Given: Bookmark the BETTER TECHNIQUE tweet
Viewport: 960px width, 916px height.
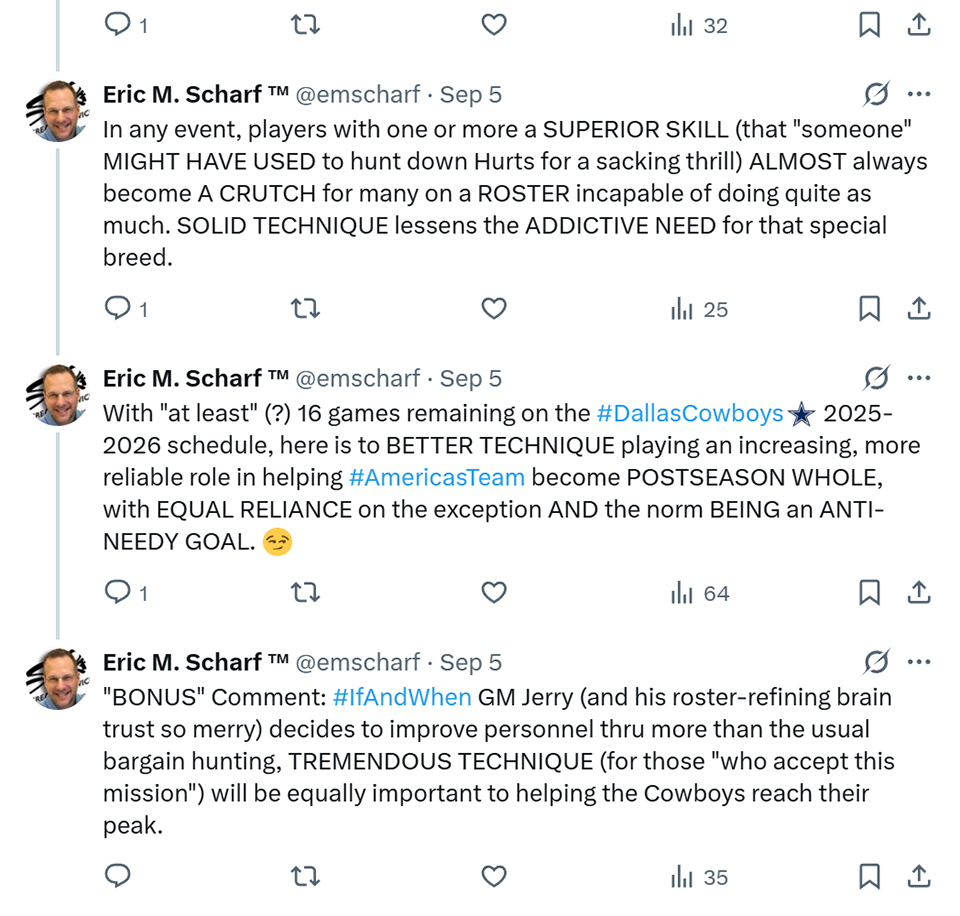Looking at the screenshot, I should coord(869,593).
